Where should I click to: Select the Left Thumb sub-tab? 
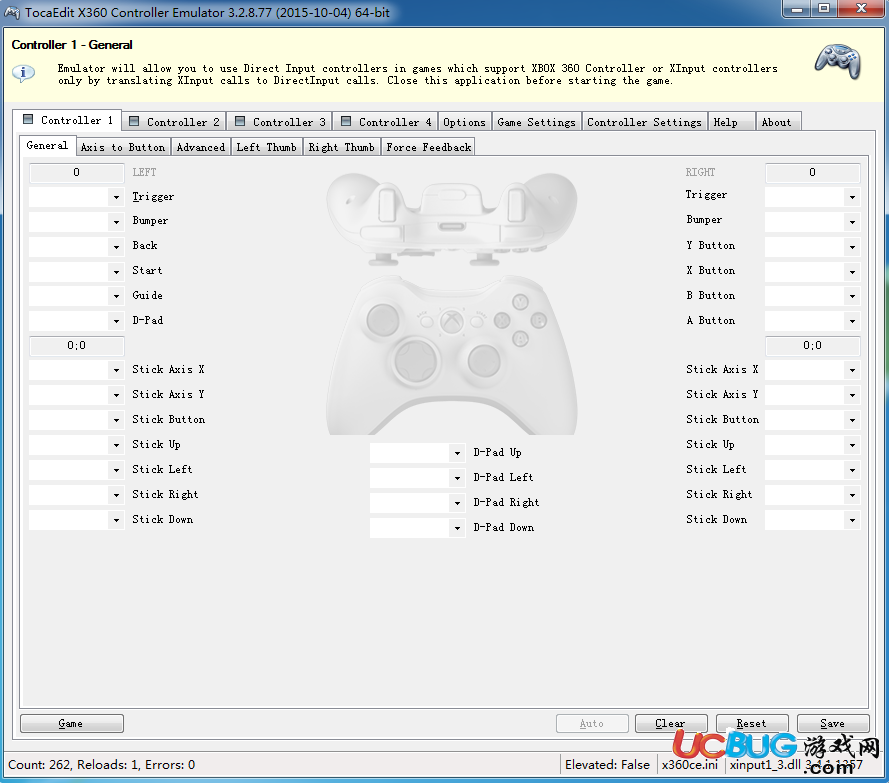[x=266, y=147]
